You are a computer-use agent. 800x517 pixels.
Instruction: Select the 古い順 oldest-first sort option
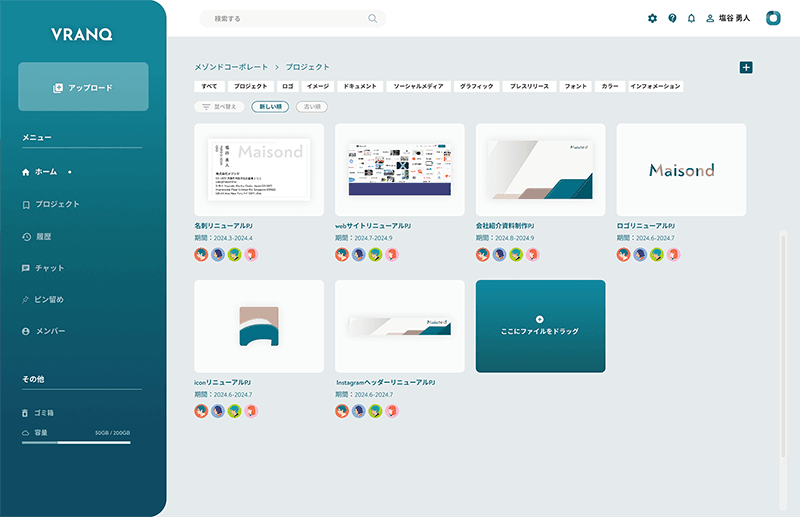click(x=311, y=106)
